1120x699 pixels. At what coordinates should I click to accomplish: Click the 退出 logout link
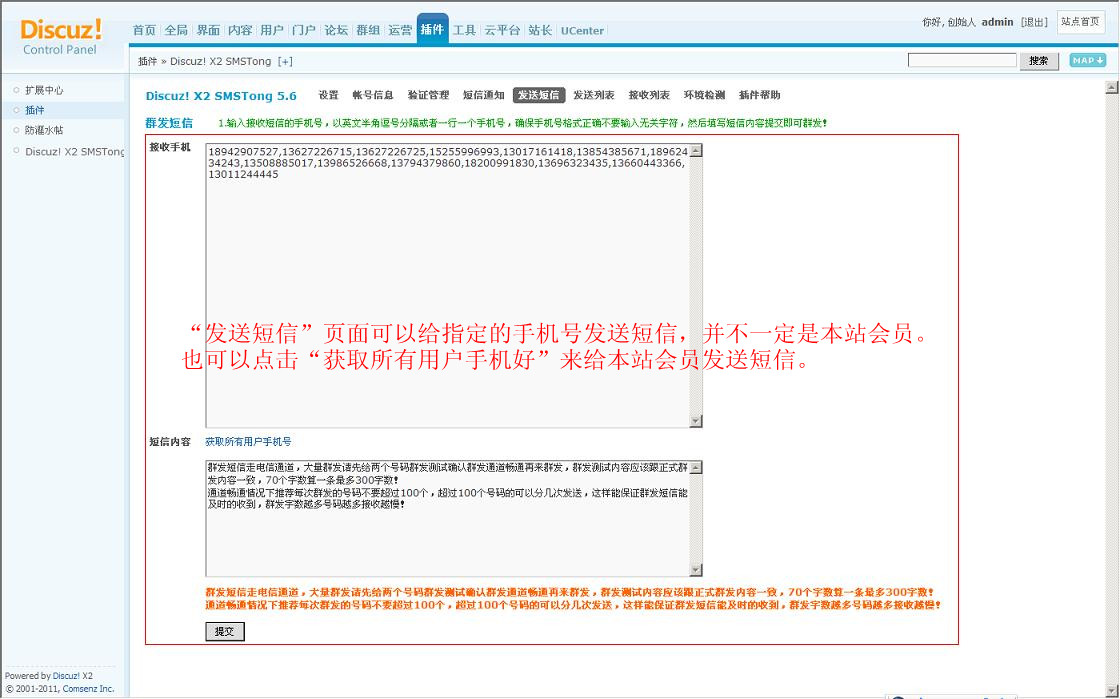click(x=1034, y=22)
